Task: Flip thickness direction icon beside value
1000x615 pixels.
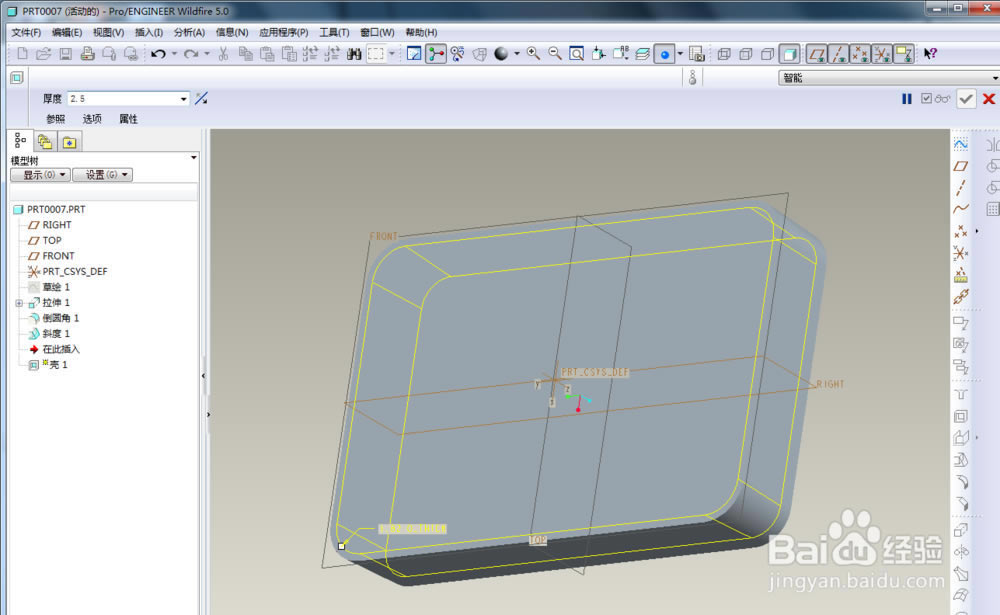Action: (x=202, y=98)
